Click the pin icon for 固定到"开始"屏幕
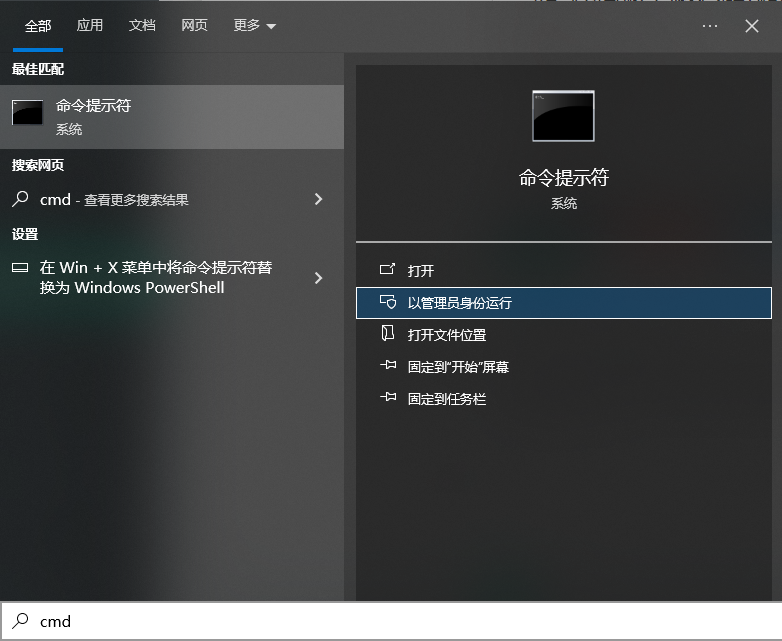The image size is (782, 641). (x=388, y=366)
